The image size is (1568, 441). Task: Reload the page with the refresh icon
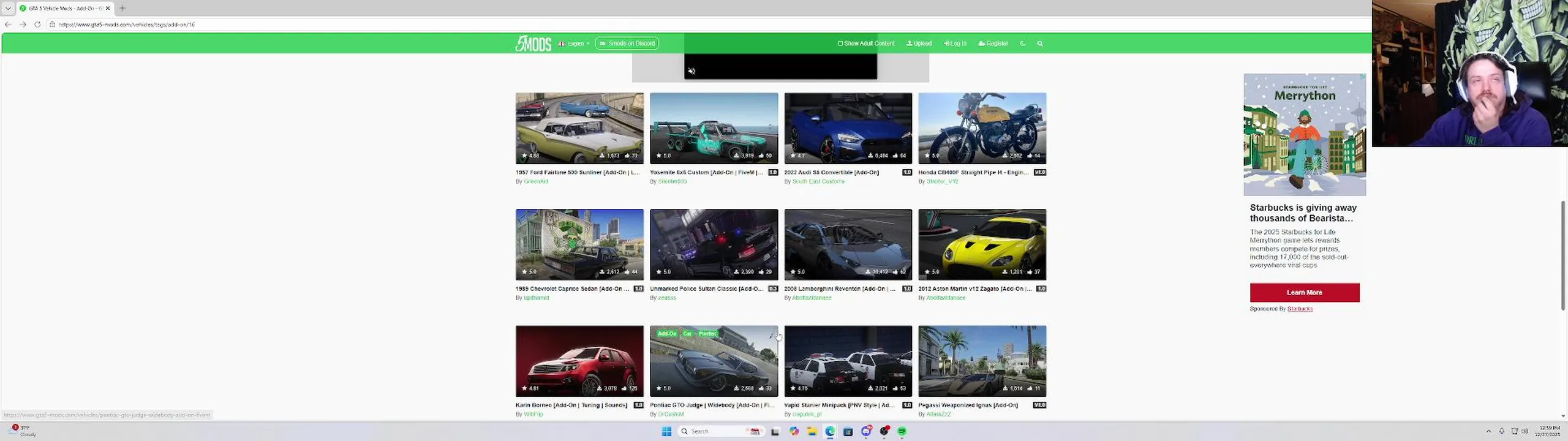37,24
